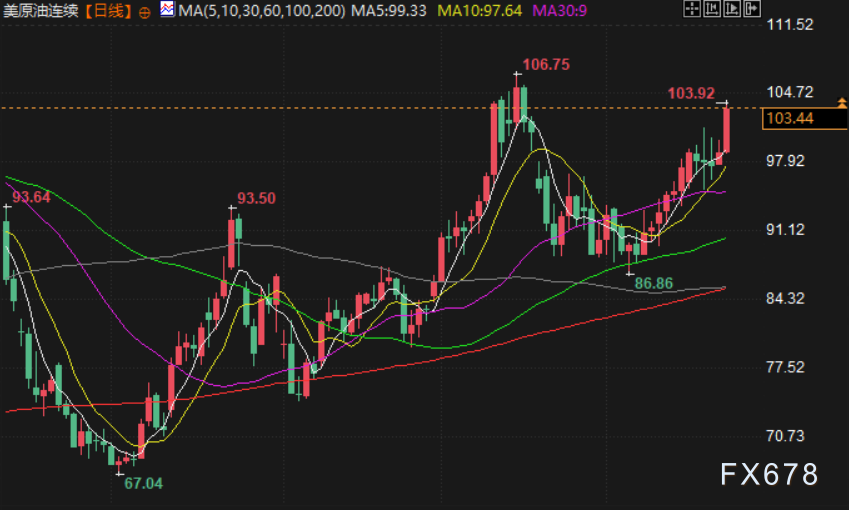Click the panel slide-out arrow icon
This screenshot has height=510, width=849.
point(752,8)
